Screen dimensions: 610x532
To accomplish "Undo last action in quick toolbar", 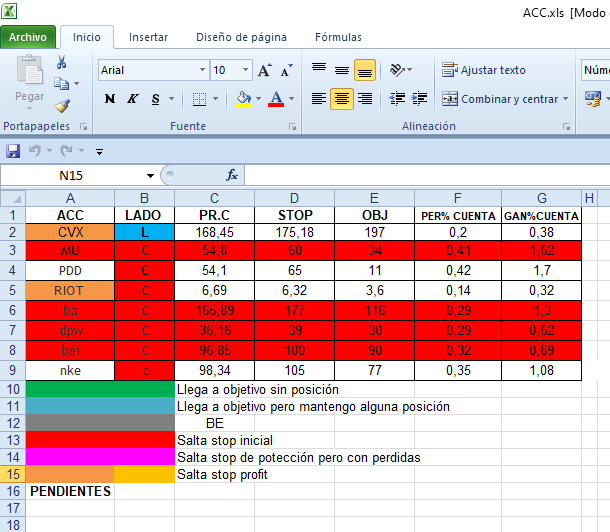I will point(35,150).
